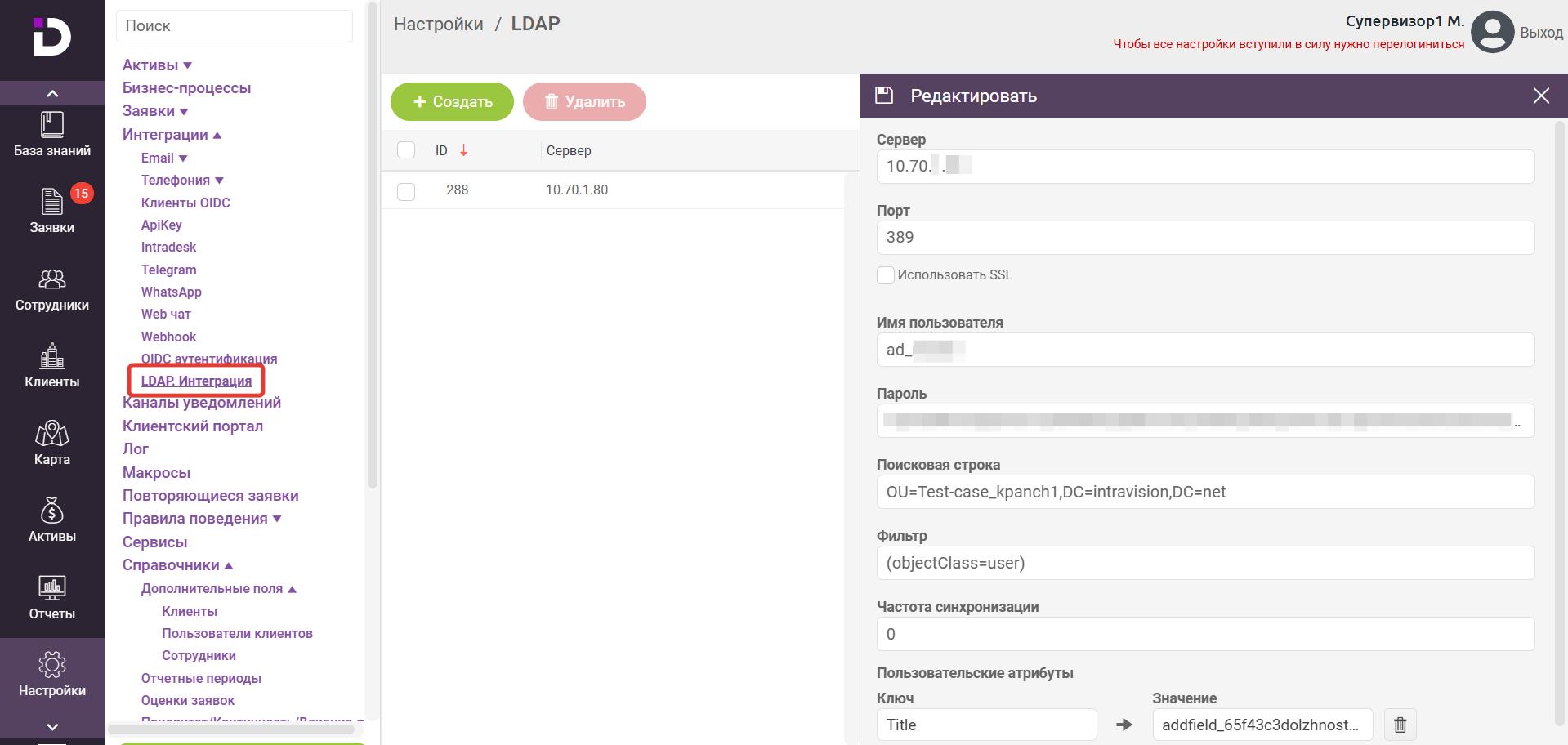Click the user profile avatar icon
1568x745 pixels.
(1492, 33)
